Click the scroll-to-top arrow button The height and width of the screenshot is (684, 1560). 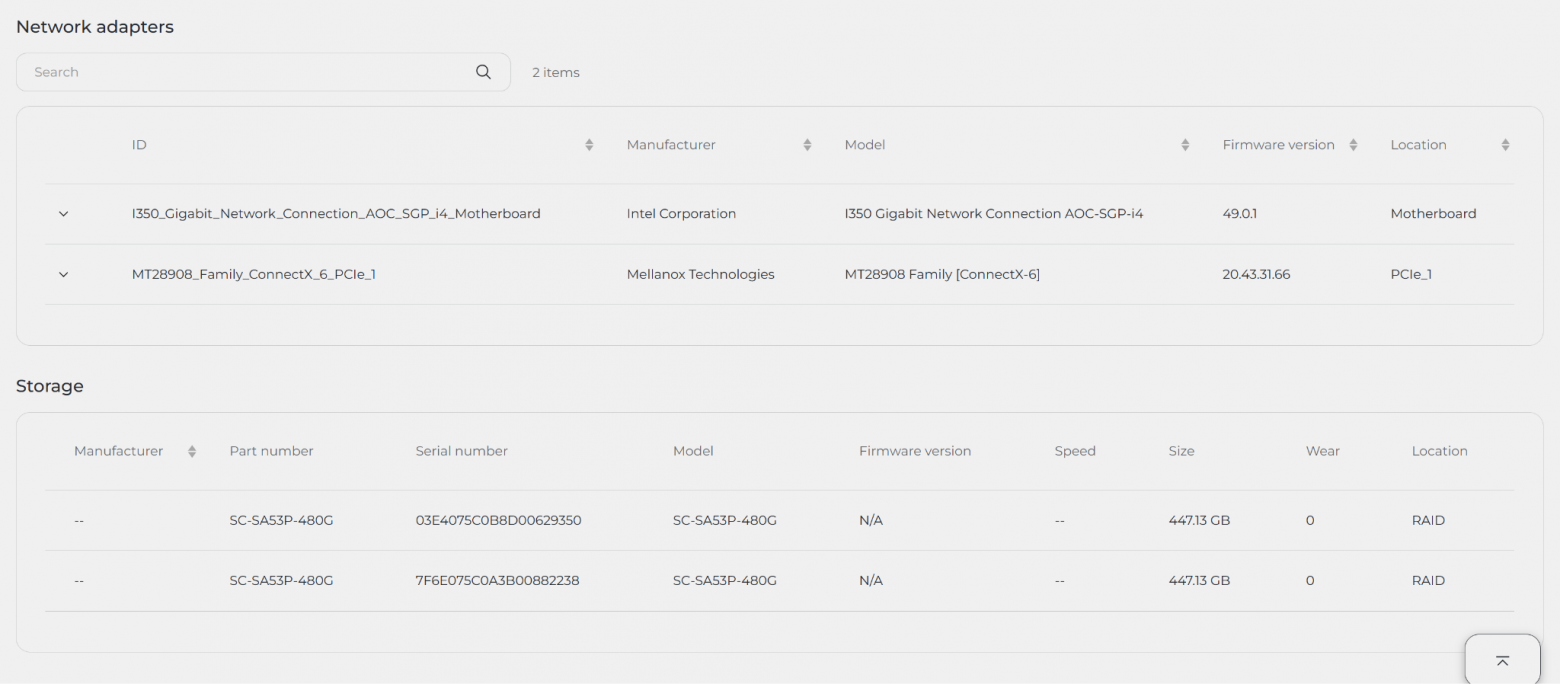[1502, 660]
